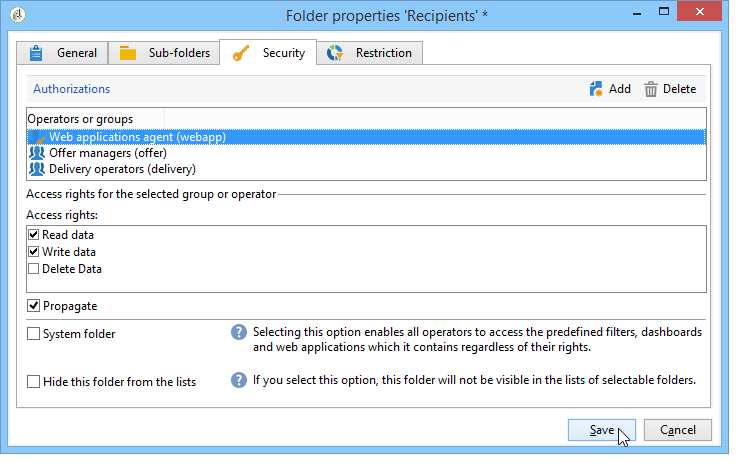Check the System folder option
745x469 pixels.
34,334
